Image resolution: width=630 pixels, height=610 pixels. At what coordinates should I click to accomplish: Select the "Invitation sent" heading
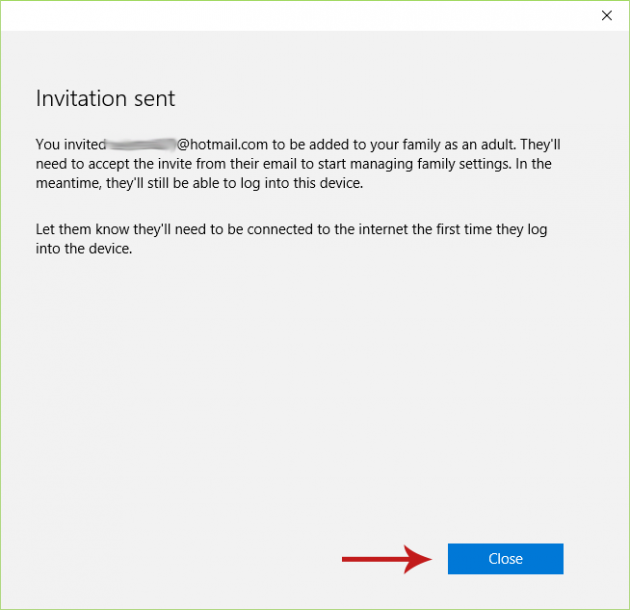(105, 98)
